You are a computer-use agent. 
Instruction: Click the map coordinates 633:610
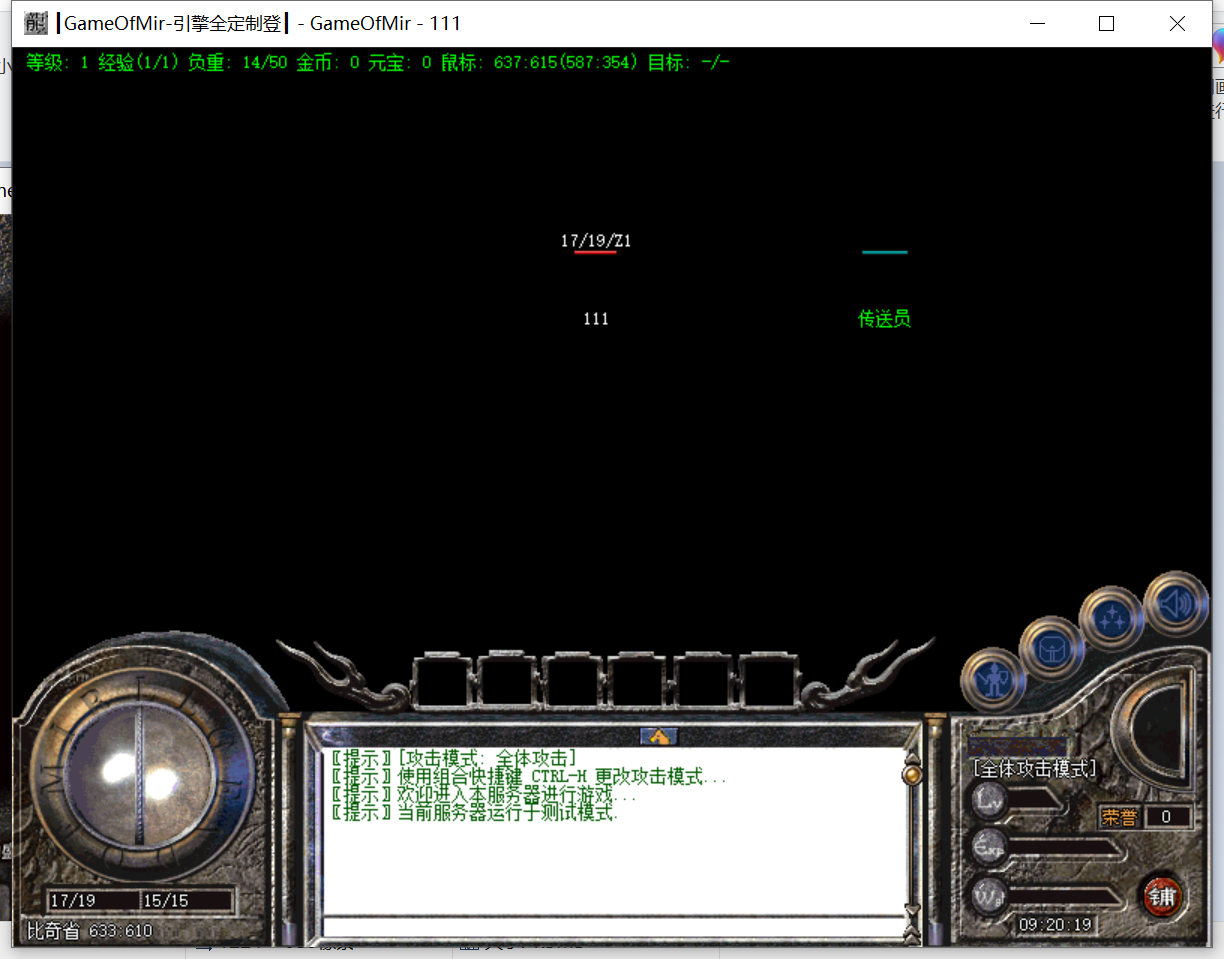click(121, 931)
